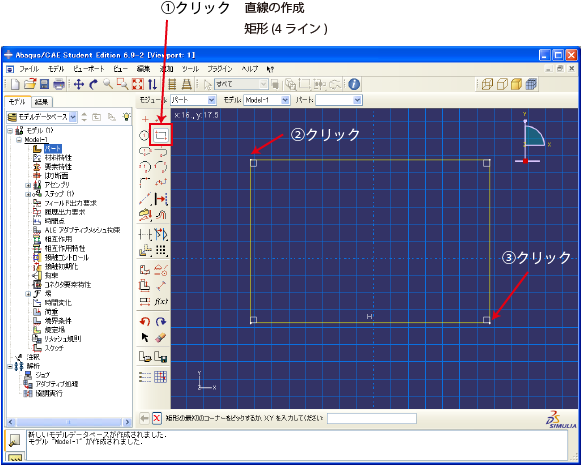
Task: Cancel procedure with red X button
Action: pos(157,419)
